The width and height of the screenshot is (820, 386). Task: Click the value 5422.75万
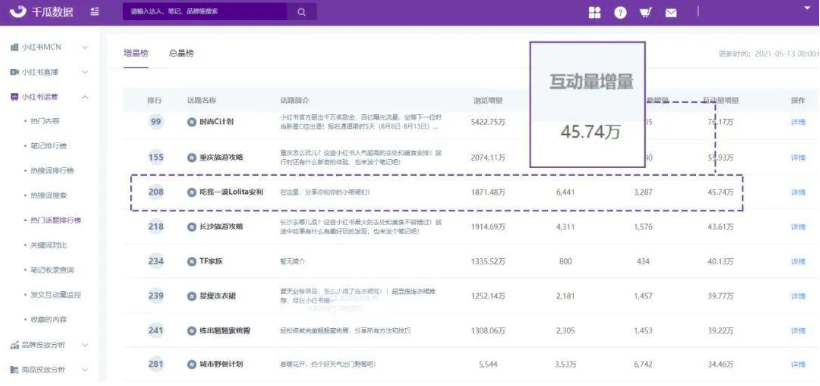(488, 122)
